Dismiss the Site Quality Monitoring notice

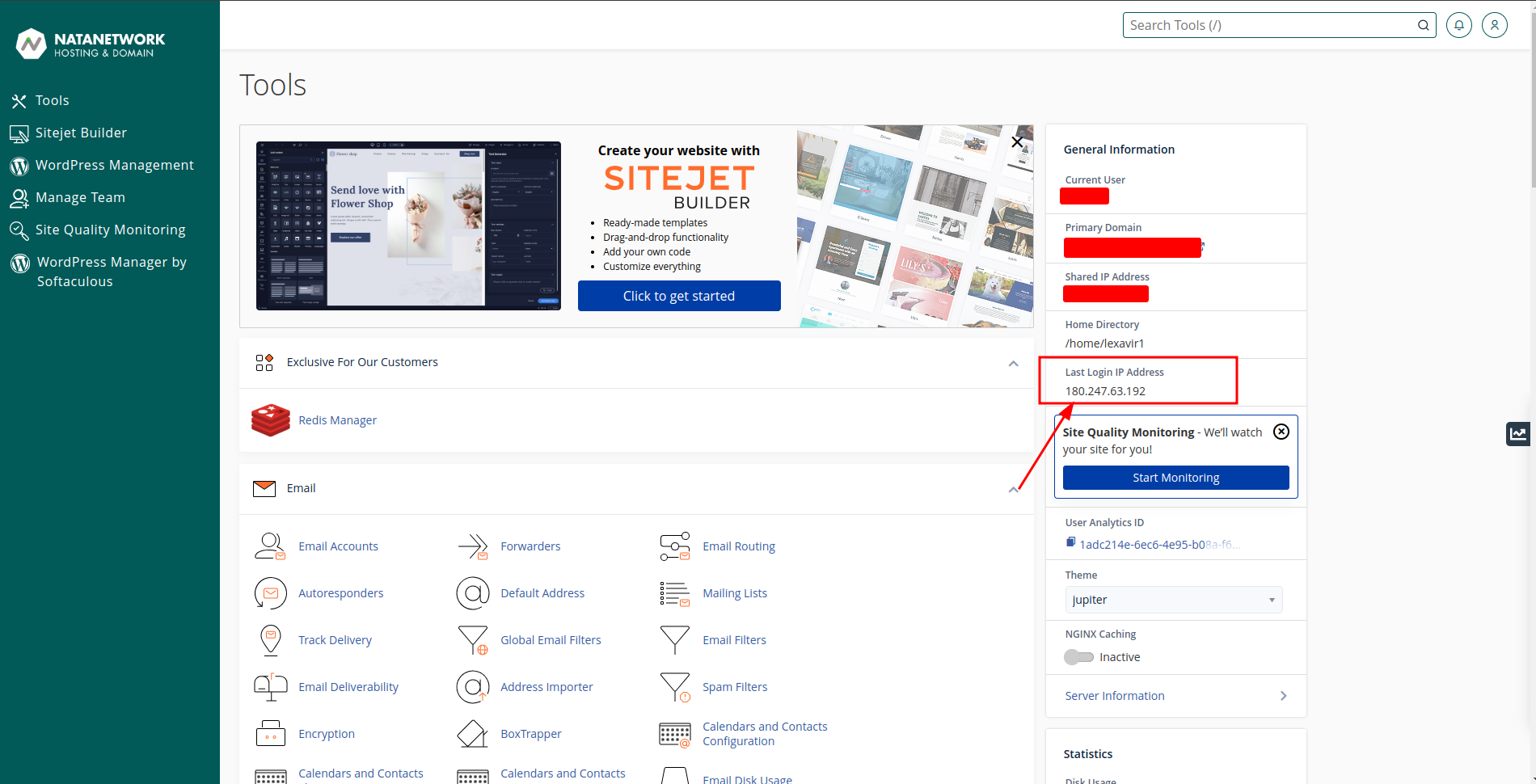1281,432
